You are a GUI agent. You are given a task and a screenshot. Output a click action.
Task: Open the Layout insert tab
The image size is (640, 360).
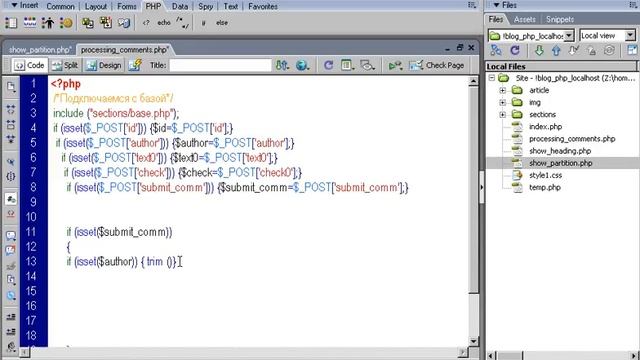click(96, 7)
